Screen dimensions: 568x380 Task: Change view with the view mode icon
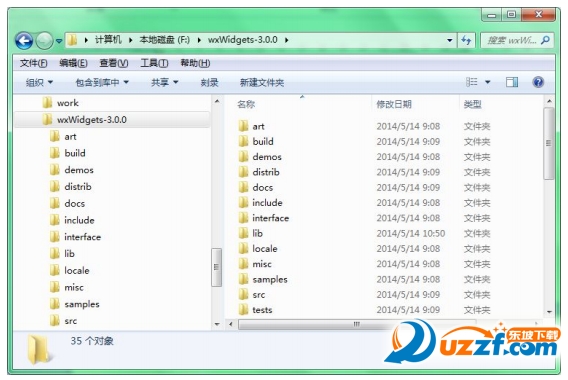[472, 82]
